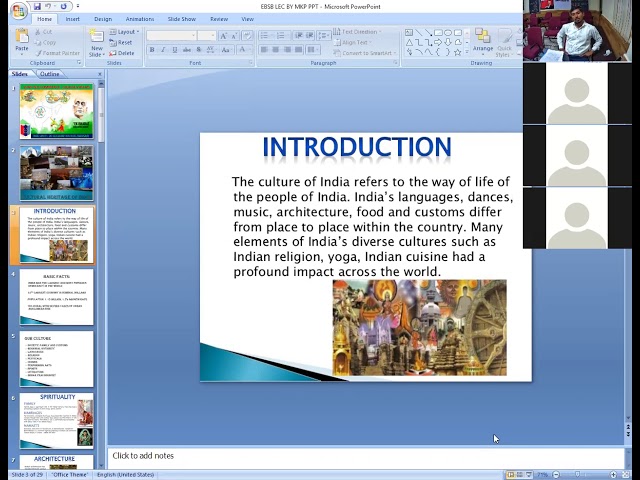Select the Right Arrow shape
Image resolution: width=640 pixels, height=480 pixels.
[438, 42]
